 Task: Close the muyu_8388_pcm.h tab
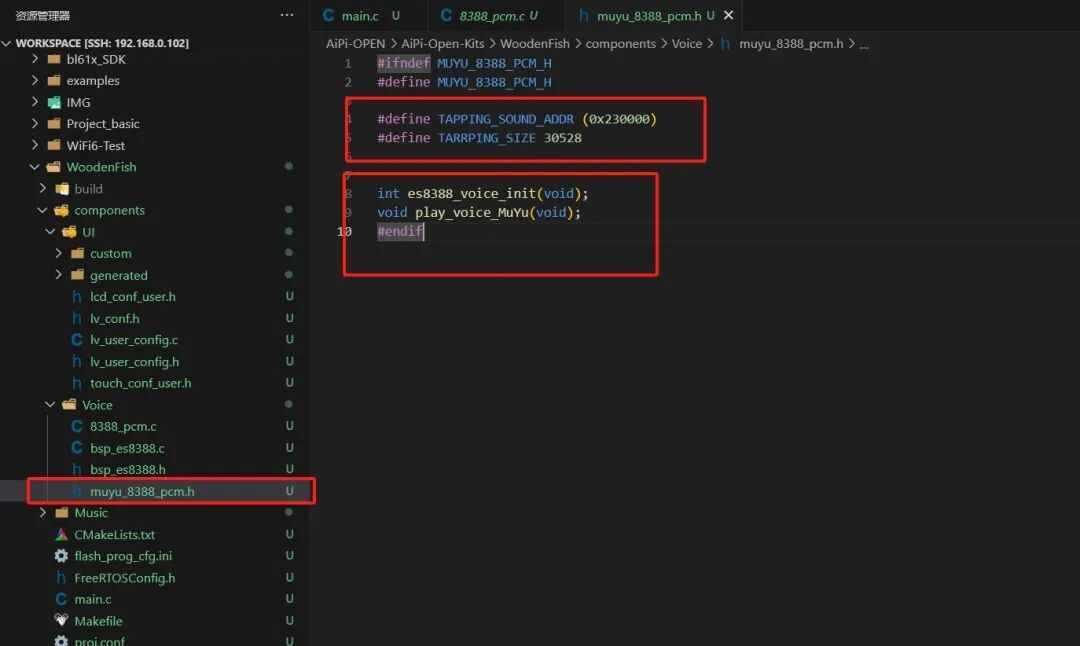(x=729, y=15)
